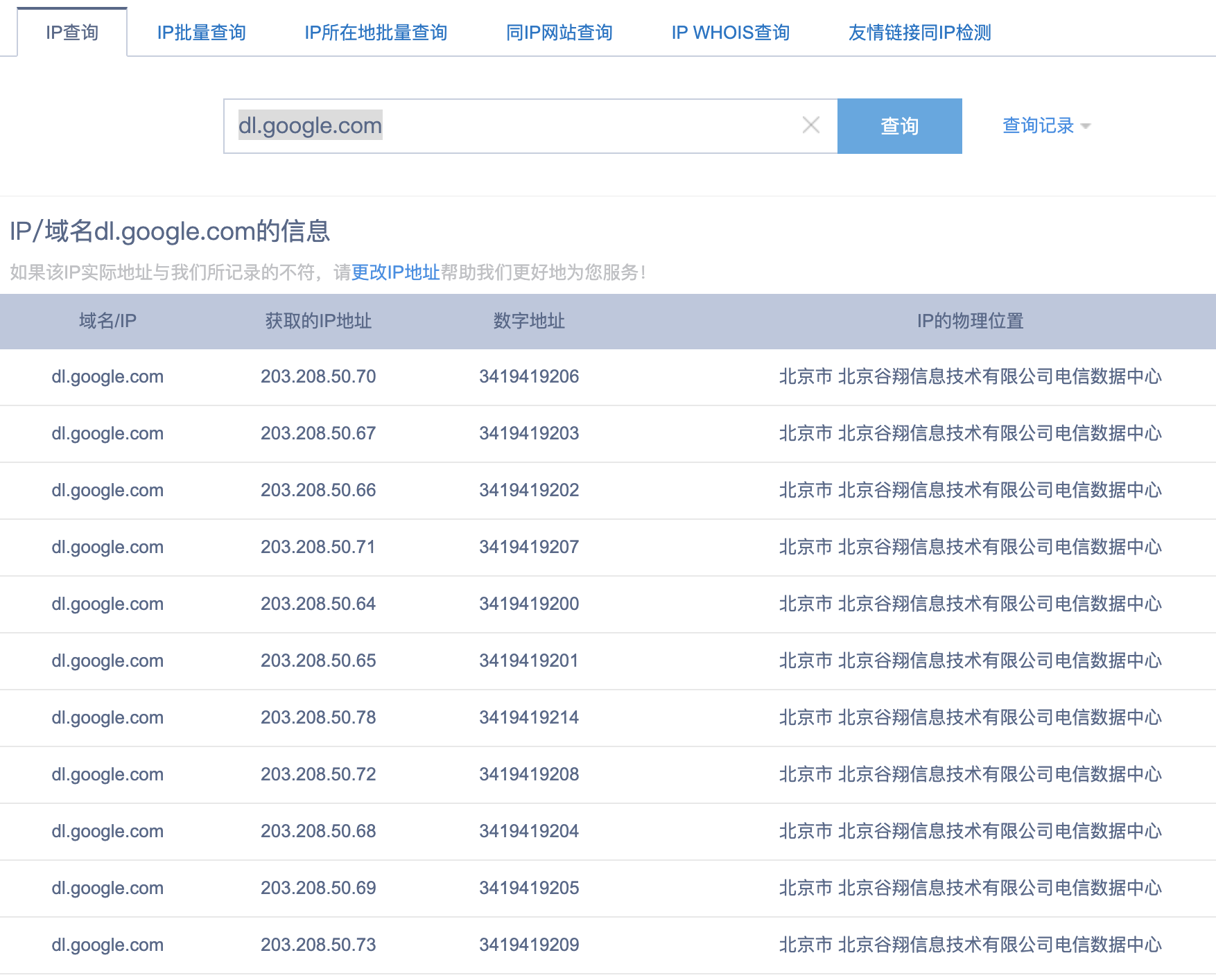Follow the 更改IP地址 link
1216x980 pixels.
pyautogui.click(x=395, y=272)
